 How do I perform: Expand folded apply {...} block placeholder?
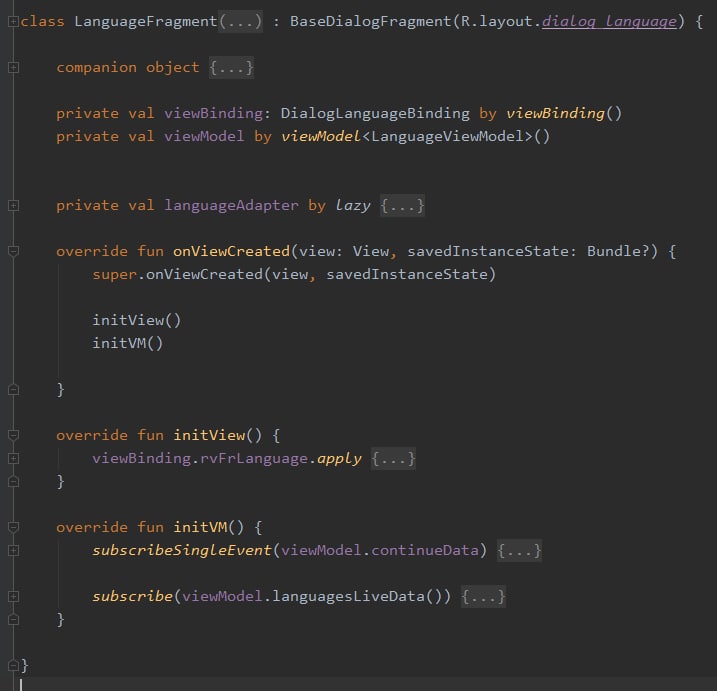(x=393, y=459)
